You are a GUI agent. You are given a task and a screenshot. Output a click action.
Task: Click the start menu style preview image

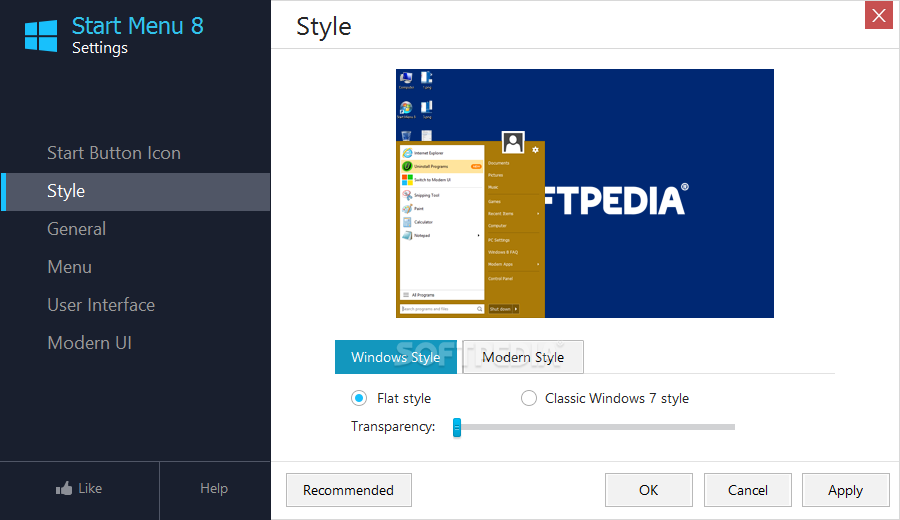click(585, 193)
